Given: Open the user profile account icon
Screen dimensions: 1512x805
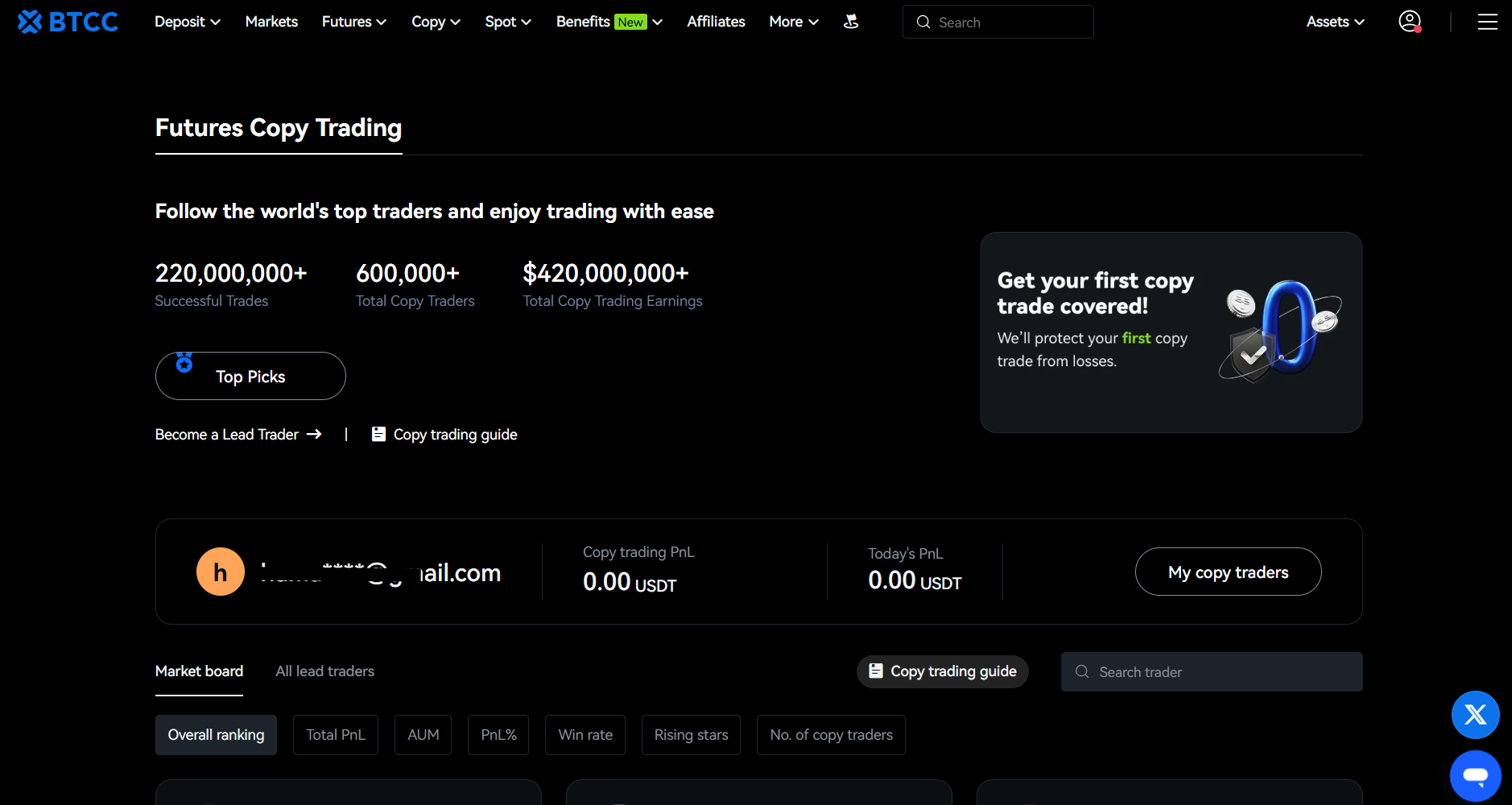Looking at the screenshot, I should [x=1410, y=22].
